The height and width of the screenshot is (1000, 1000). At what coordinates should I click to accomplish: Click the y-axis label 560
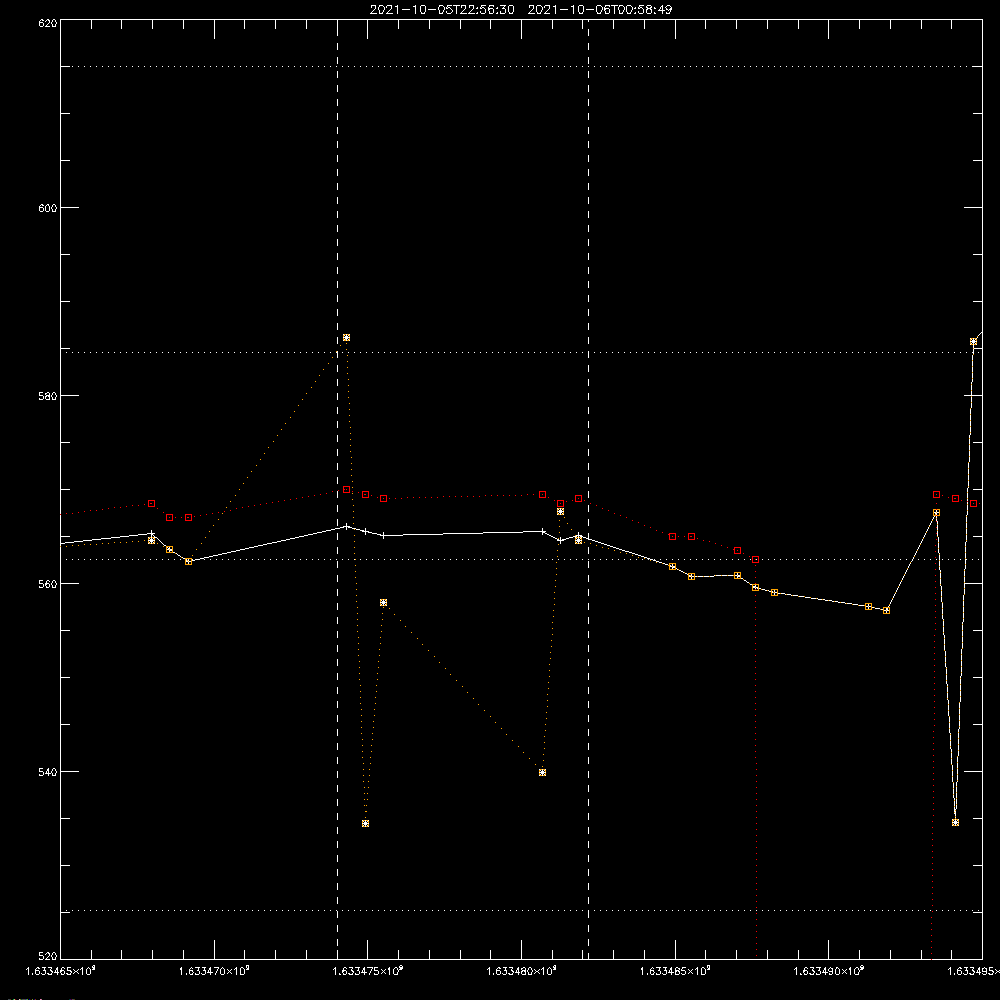[x=48, y=584]
